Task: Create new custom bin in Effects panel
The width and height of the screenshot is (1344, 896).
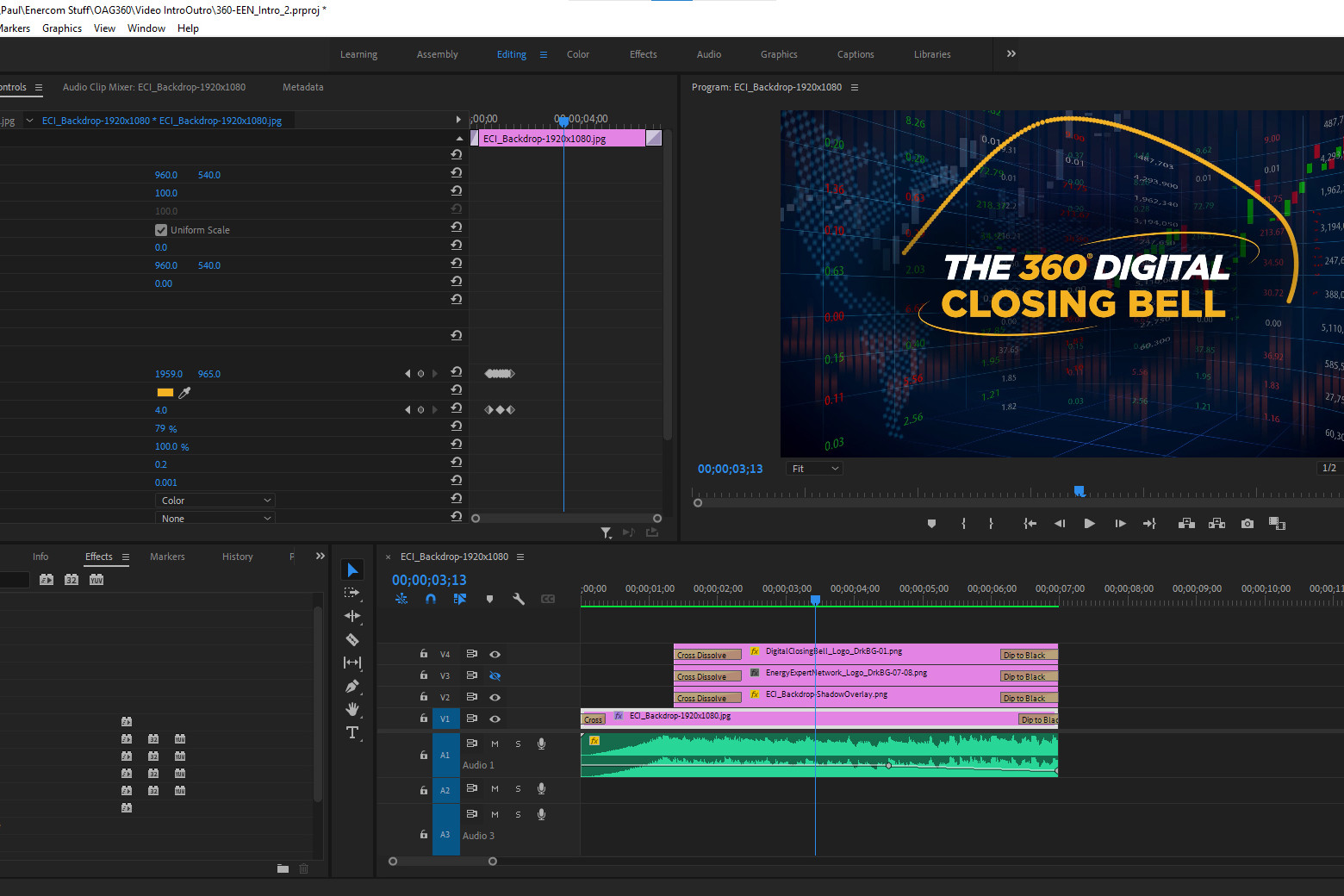Action: coord(283,868)
